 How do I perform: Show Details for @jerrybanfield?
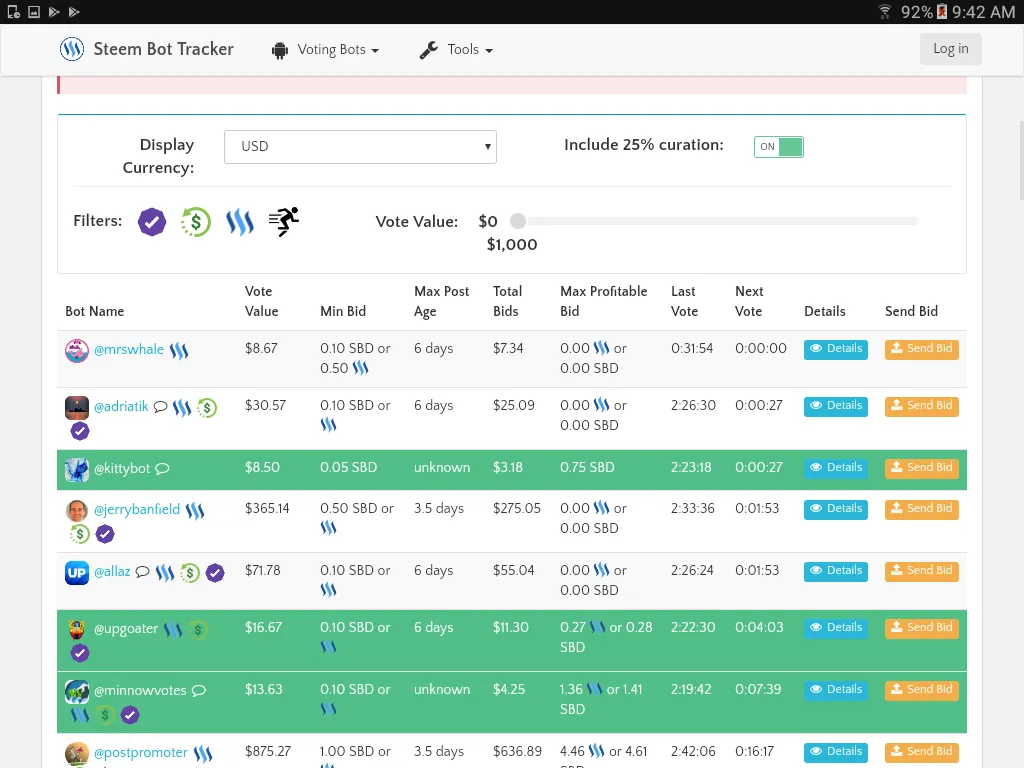click(x=835, y=509)
